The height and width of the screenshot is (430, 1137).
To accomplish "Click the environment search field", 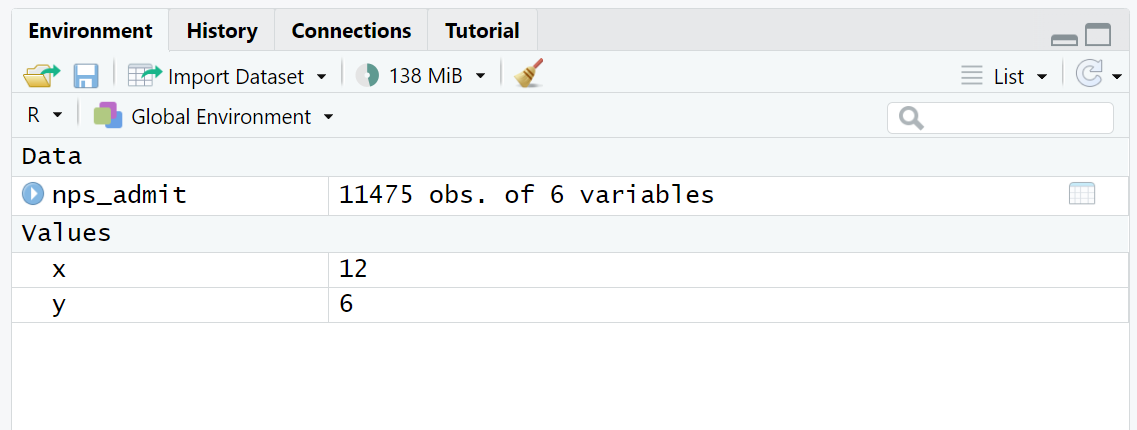I will click(1010, 118).
